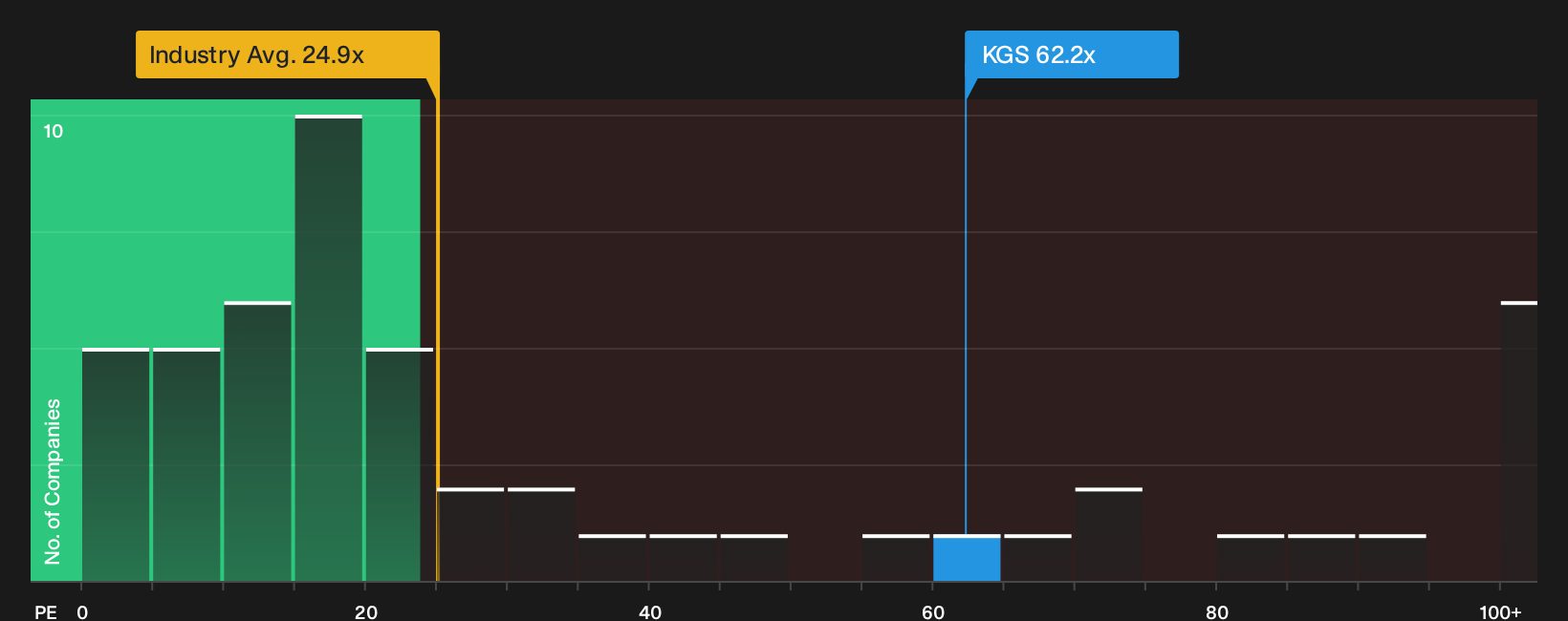Click the 30-35 PE range bar
This screenshot has height=621, width=1568.
click(x=541, y=534)
